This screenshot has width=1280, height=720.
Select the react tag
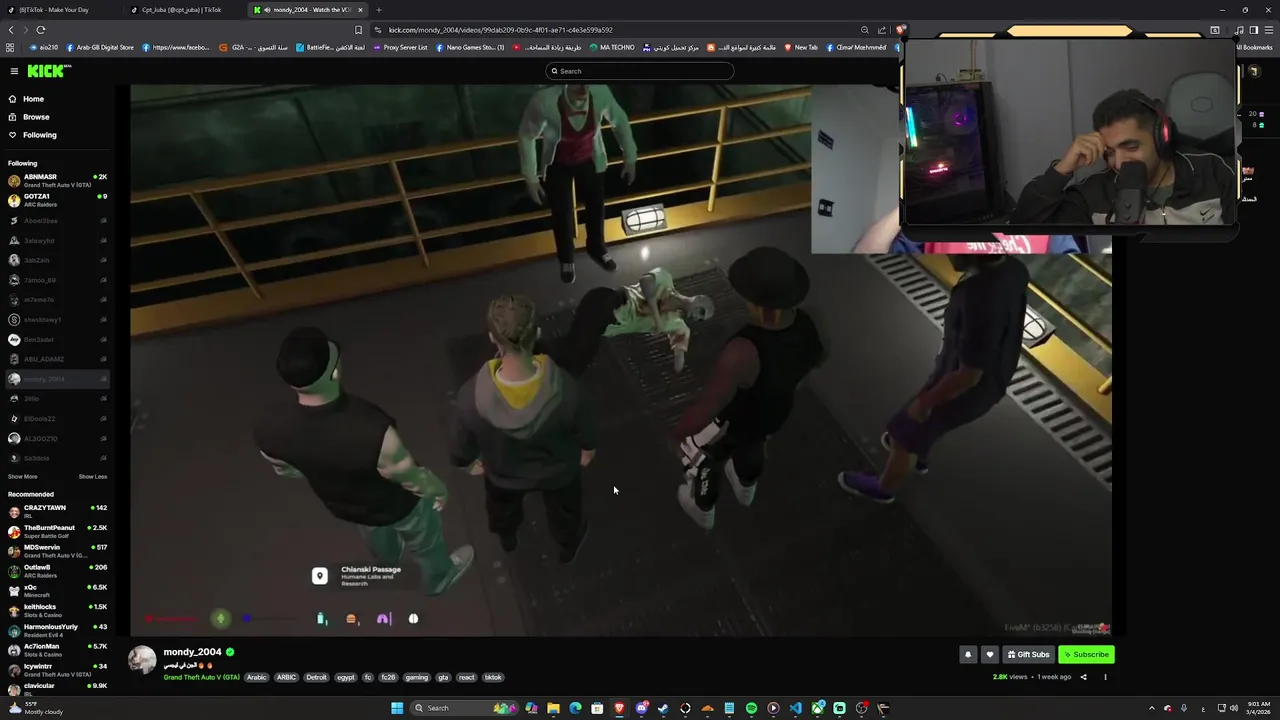[467, 677]
